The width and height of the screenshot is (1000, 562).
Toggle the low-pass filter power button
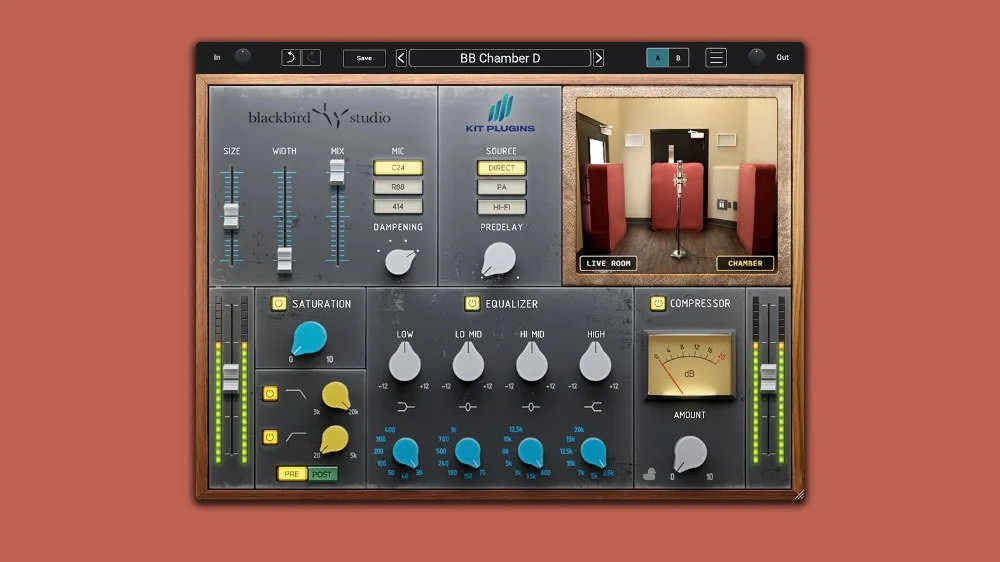pyautogui.click(x=270, y=394)
